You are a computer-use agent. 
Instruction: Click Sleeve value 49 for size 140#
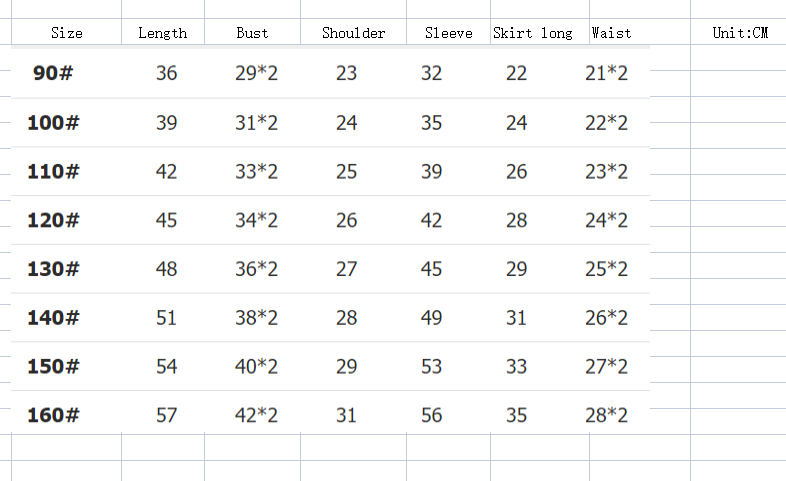click(x=431, y=318)
